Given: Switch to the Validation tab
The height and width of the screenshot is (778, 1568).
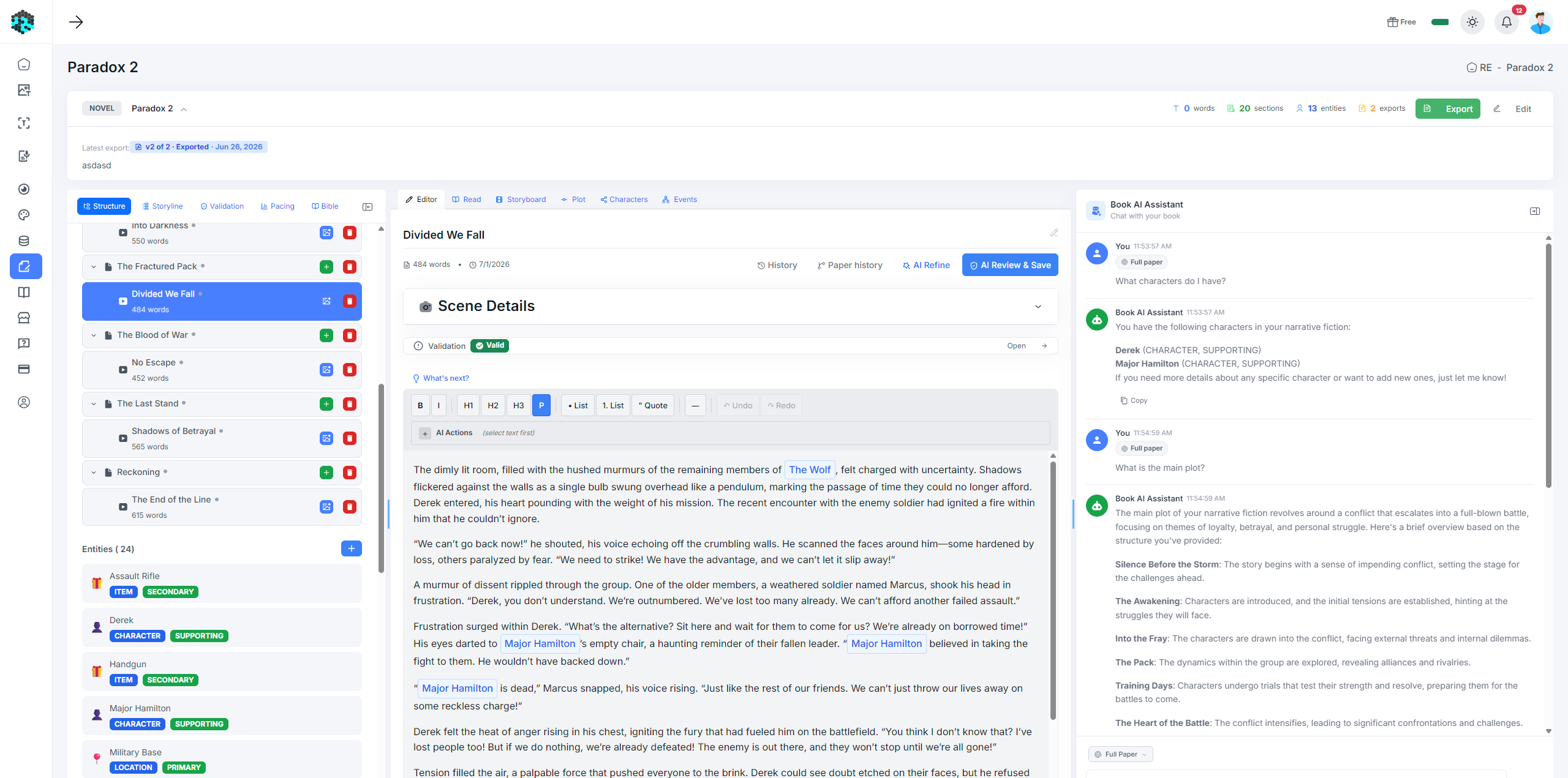Looking at the screenshot, I should (222, 206).
